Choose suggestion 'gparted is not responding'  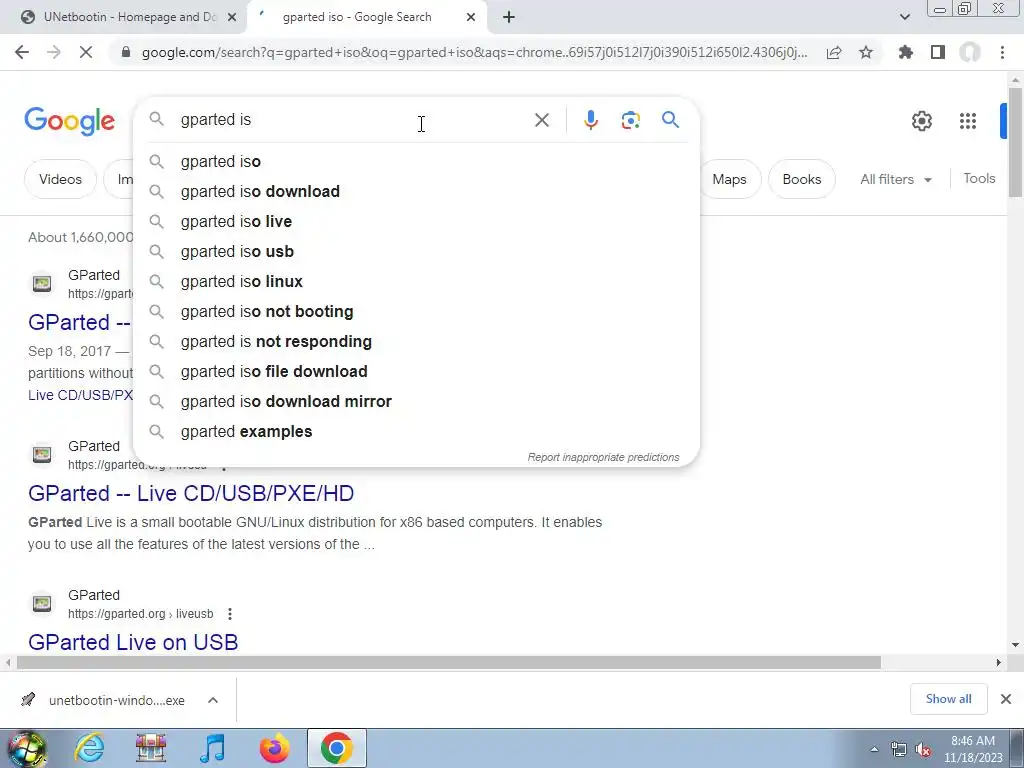coord(416,342)
